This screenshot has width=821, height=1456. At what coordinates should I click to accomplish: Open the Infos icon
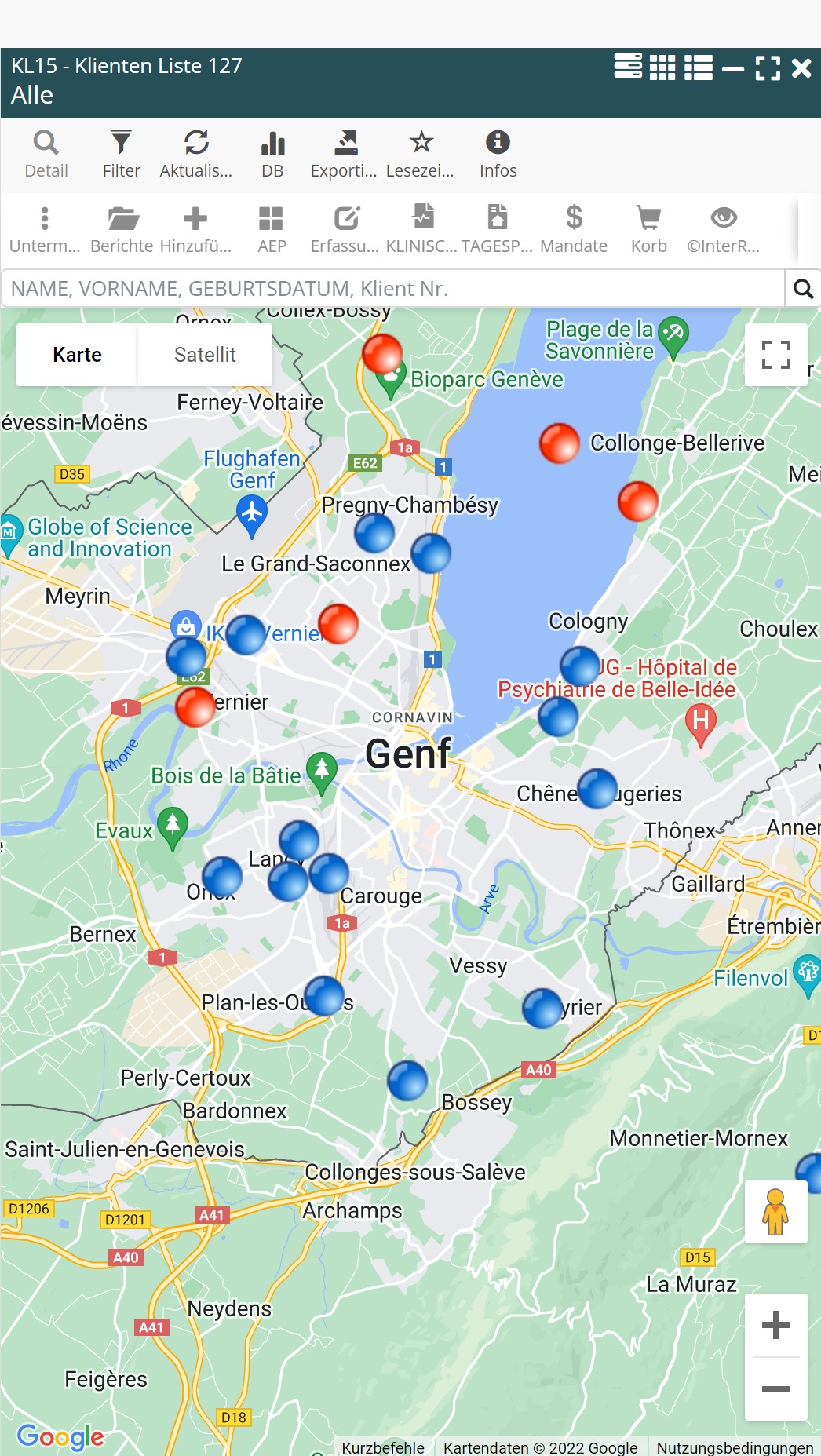[498, 154]
